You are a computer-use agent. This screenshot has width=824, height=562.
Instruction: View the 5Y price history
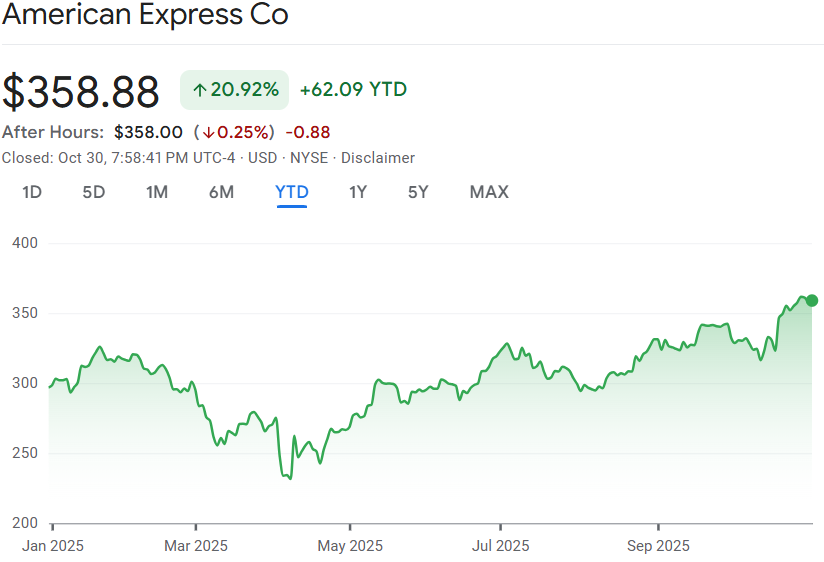tap(418, 192)
